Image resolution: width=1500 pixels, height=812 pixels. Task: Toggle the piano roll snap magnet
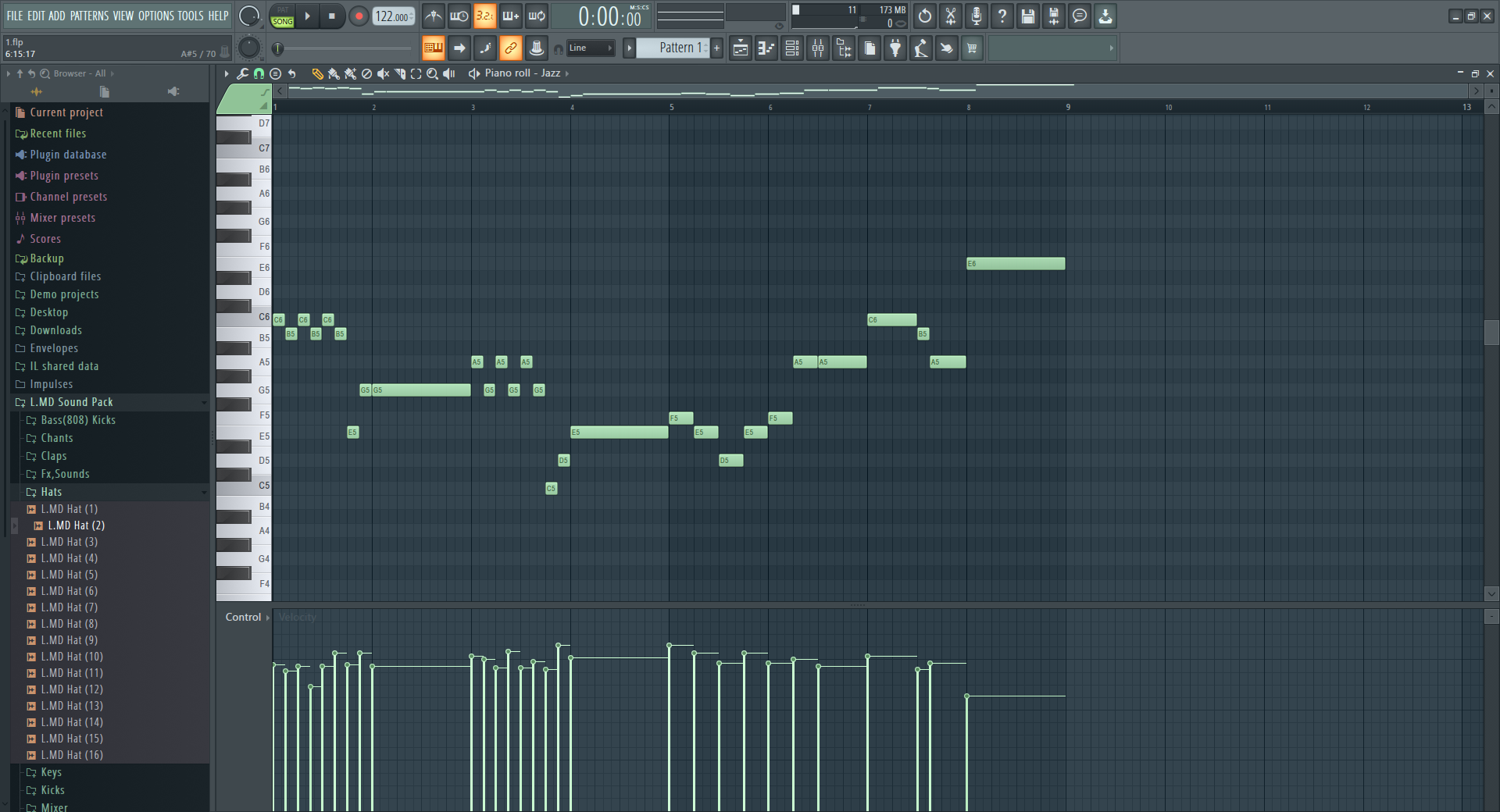[x=259, y=73]
